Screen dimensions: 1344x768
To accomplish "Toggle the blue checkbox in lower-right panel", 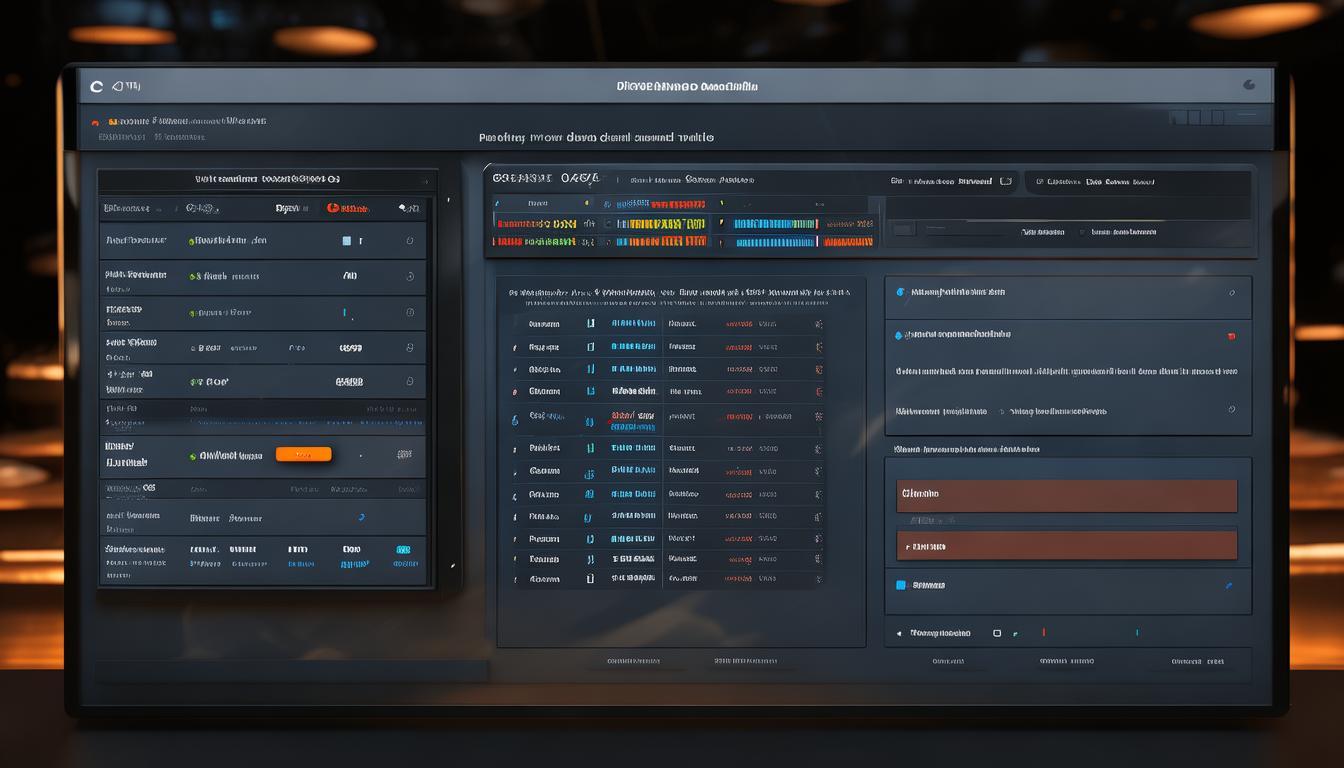I will (x=900, y=585).
